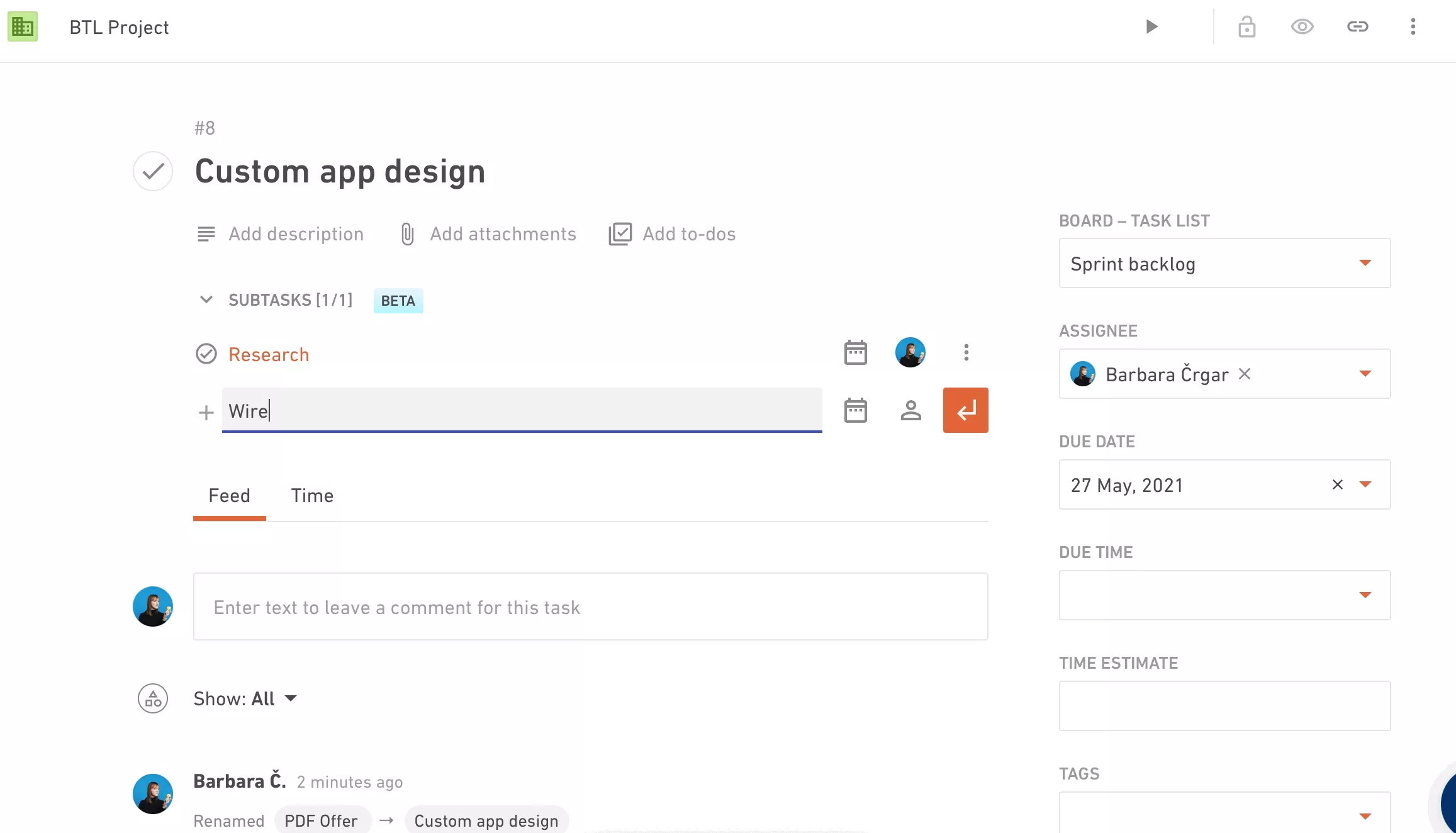The width and height of the screenshot is (1456, 833).
Task: Click the BTL Project title
Action: pos(119,28)
